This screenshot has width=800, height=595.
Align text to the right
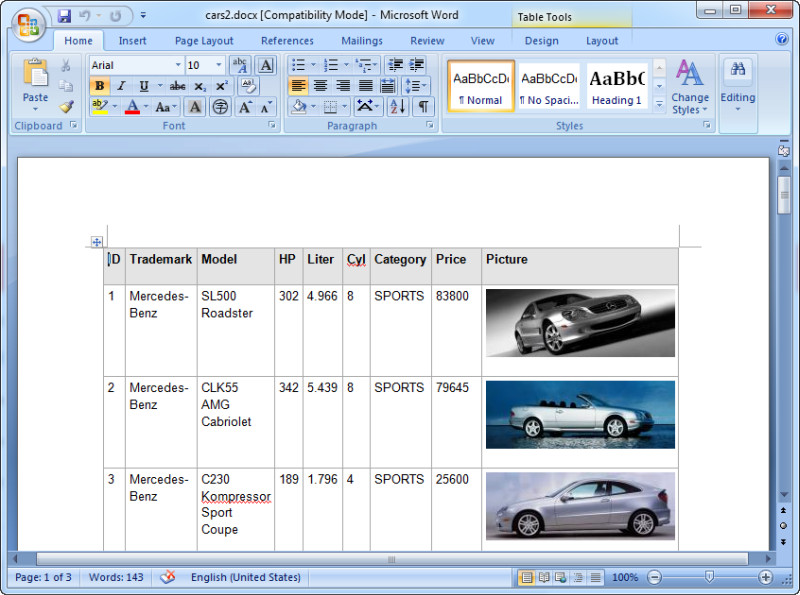[x=343, y=86]
